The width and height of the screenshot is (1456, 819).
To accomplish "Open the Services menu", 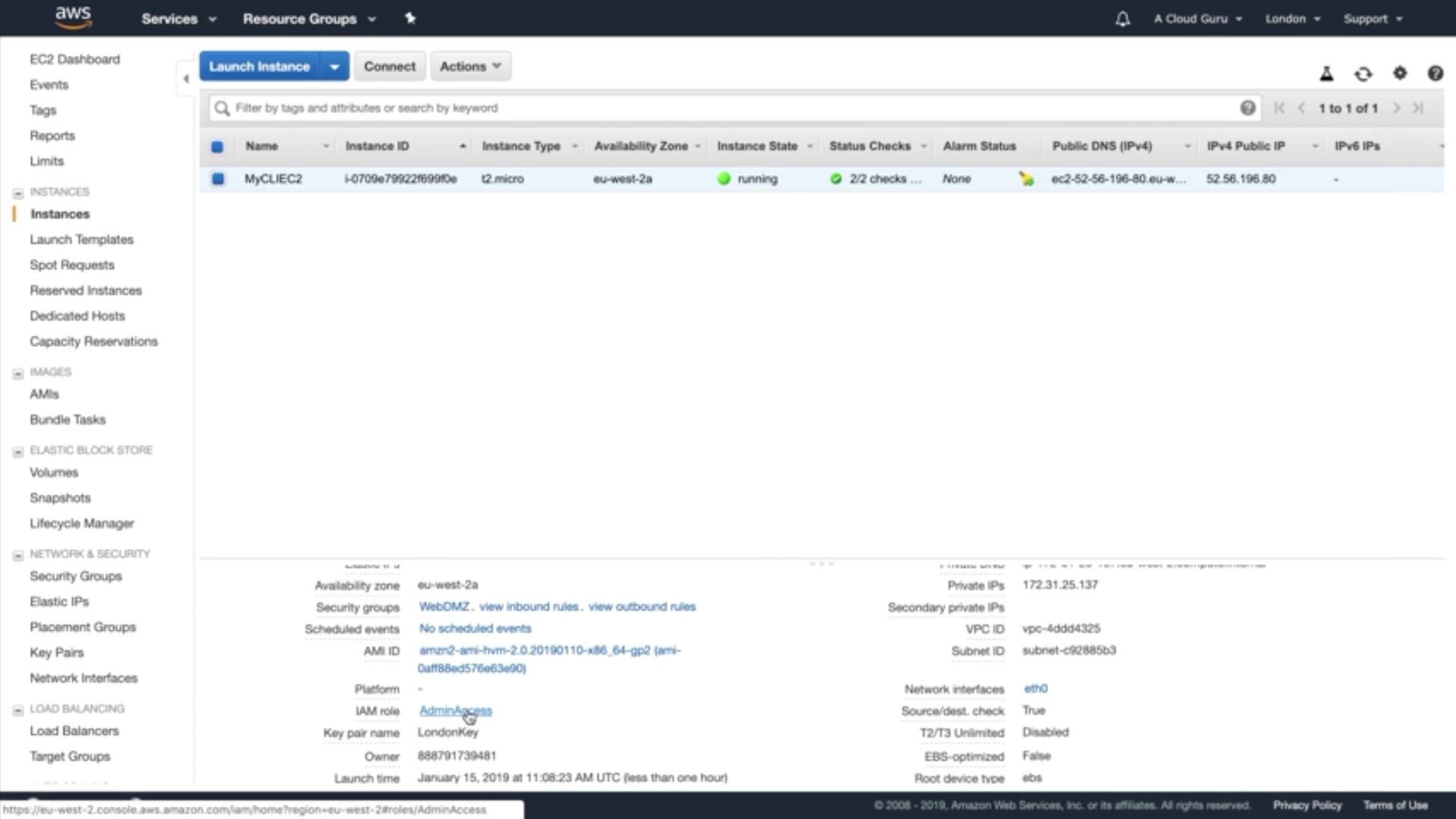I will 178,19.
